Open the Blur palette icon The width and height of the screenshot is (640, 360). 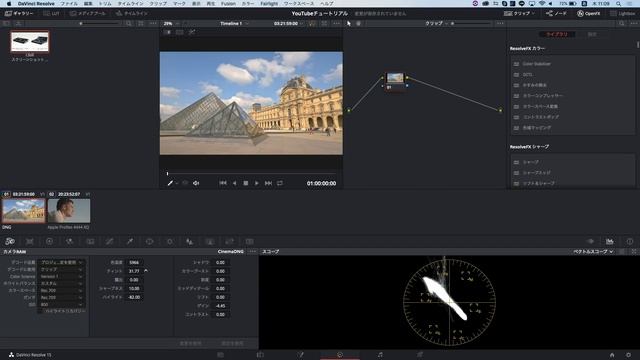pyautogui.click(x=189, y=242)
